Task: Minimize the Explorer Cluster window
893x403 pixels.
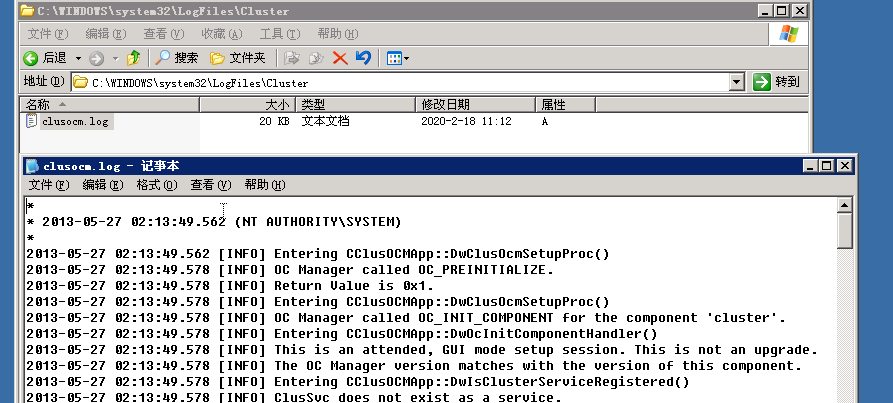Action: click(x=766, y=11)
